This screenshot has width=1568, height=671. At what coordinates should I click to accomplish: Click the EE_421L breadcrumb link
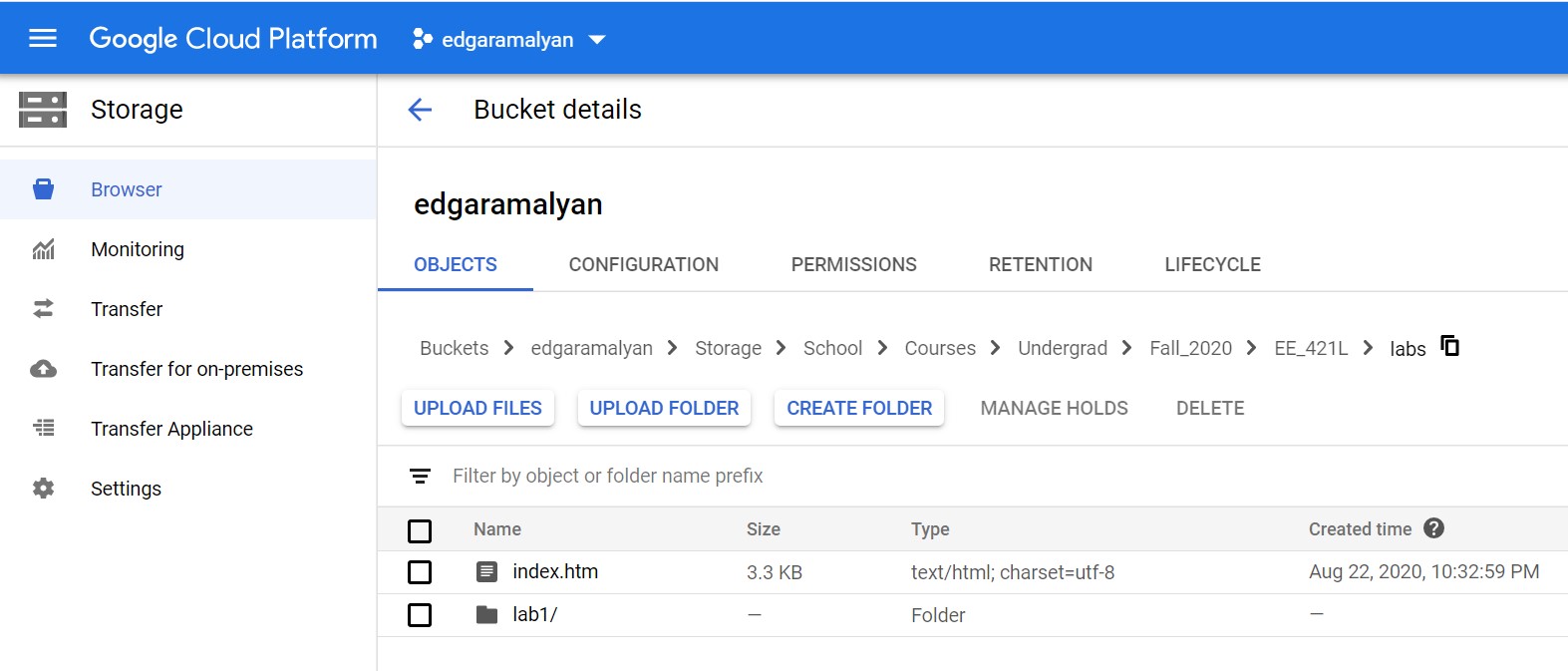[x=1311, y=348]
